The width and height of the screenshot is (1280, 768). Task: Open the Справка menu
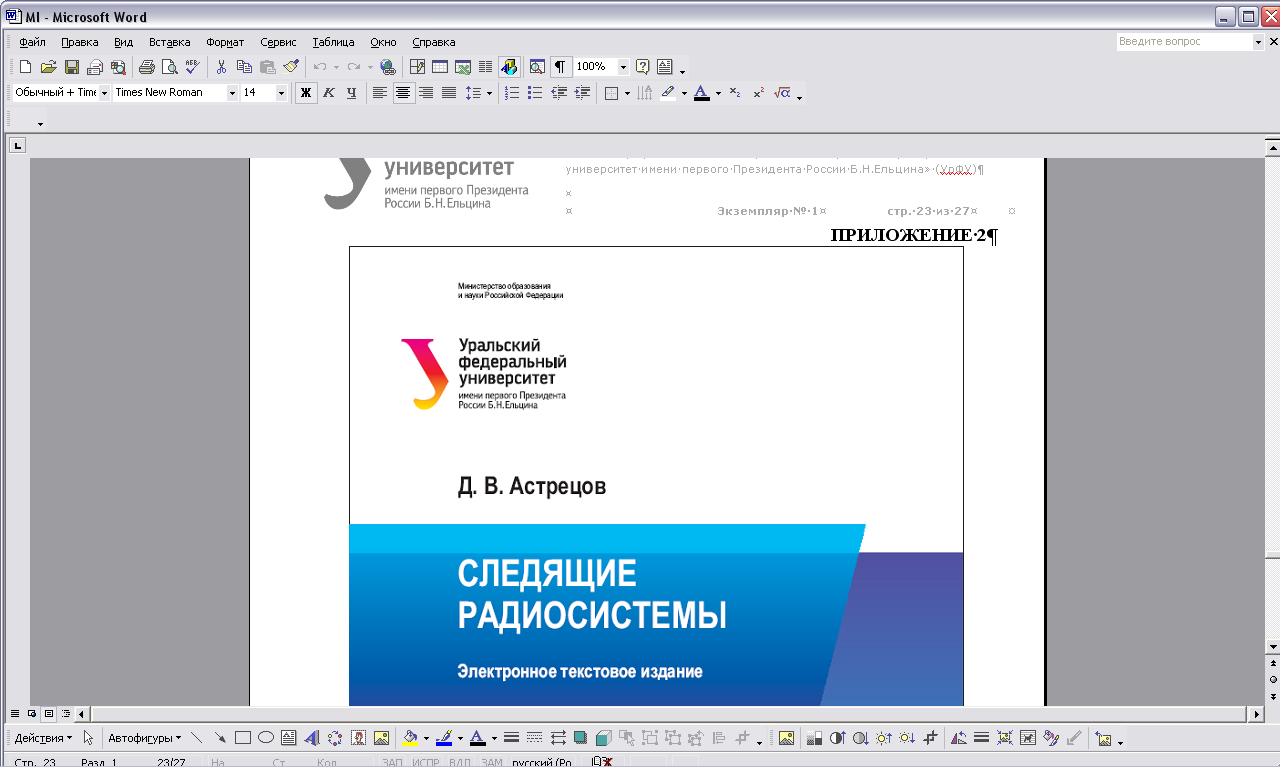[x=433, y=42]
